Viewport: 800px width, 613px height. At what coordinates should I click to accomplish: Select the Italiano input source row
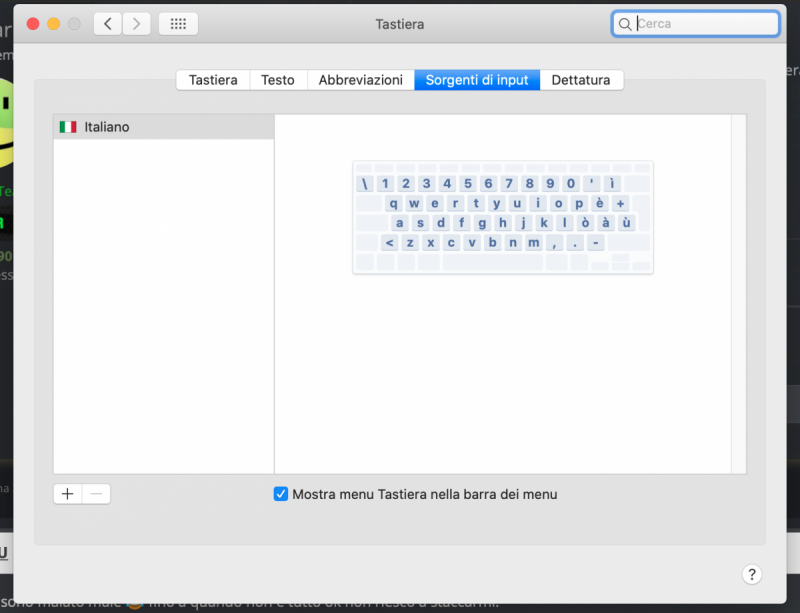coord(164,127)
